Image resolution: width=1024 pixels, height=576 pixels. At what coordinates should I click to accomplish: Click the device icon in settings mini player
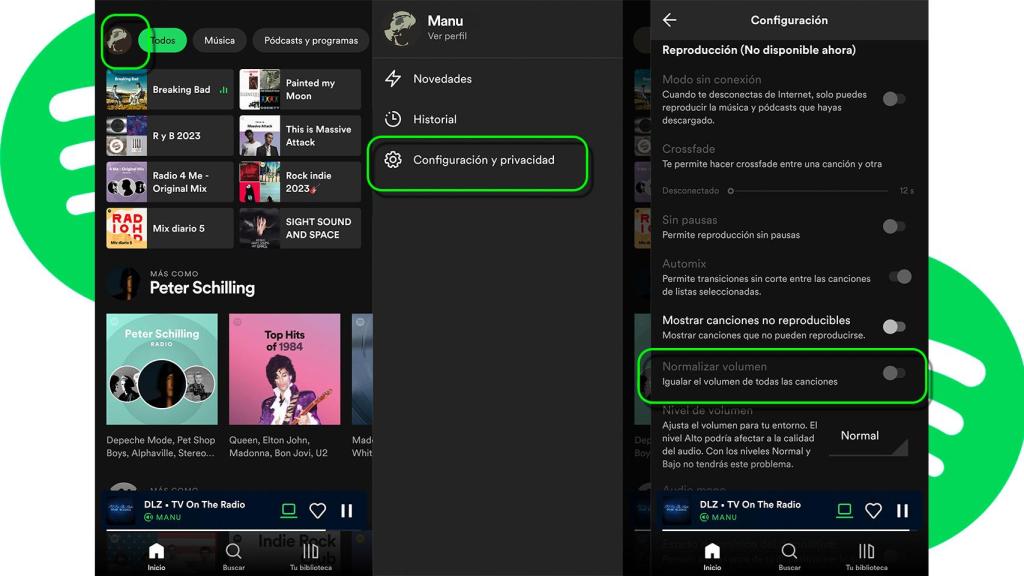pyautogui.click(x=844, y=510)
